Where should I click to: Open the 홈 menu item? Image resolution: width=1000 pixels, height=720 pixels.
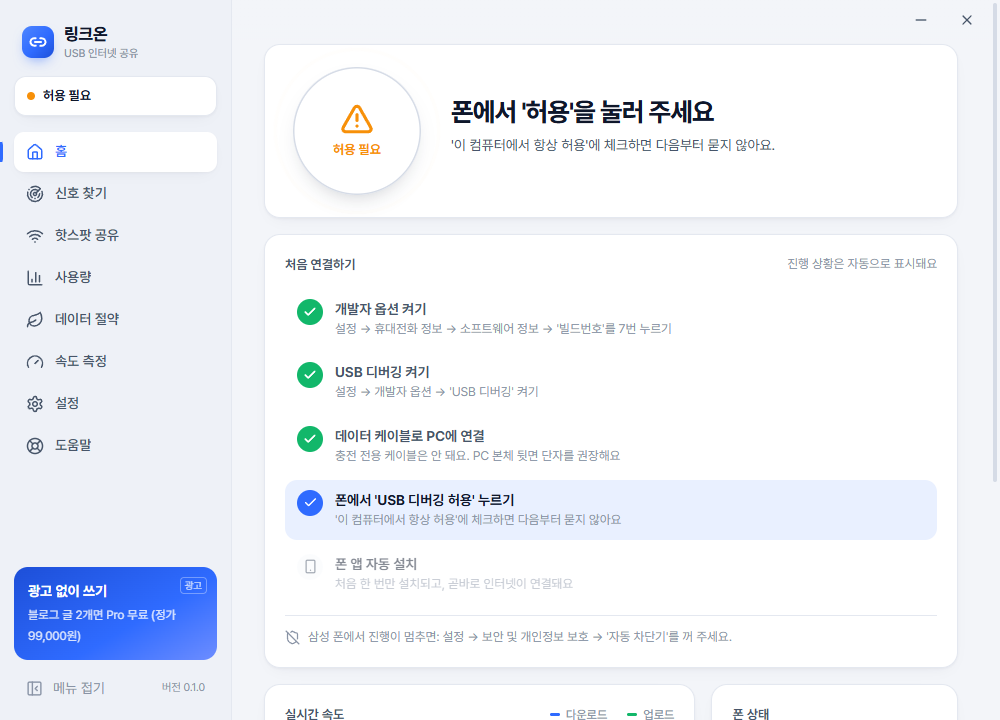(115, 152)
